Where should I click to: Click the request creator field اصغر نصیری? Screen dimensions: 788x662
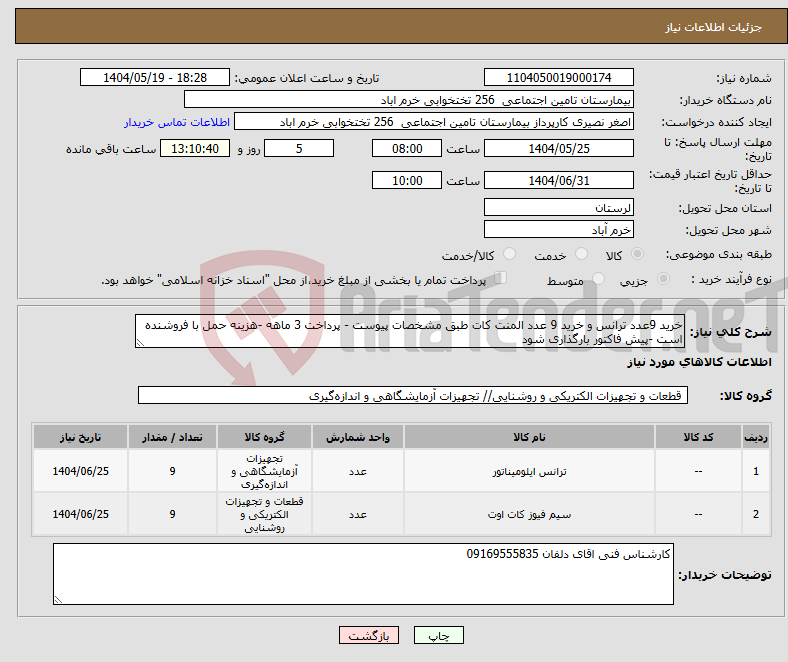(x=434, y=122)
